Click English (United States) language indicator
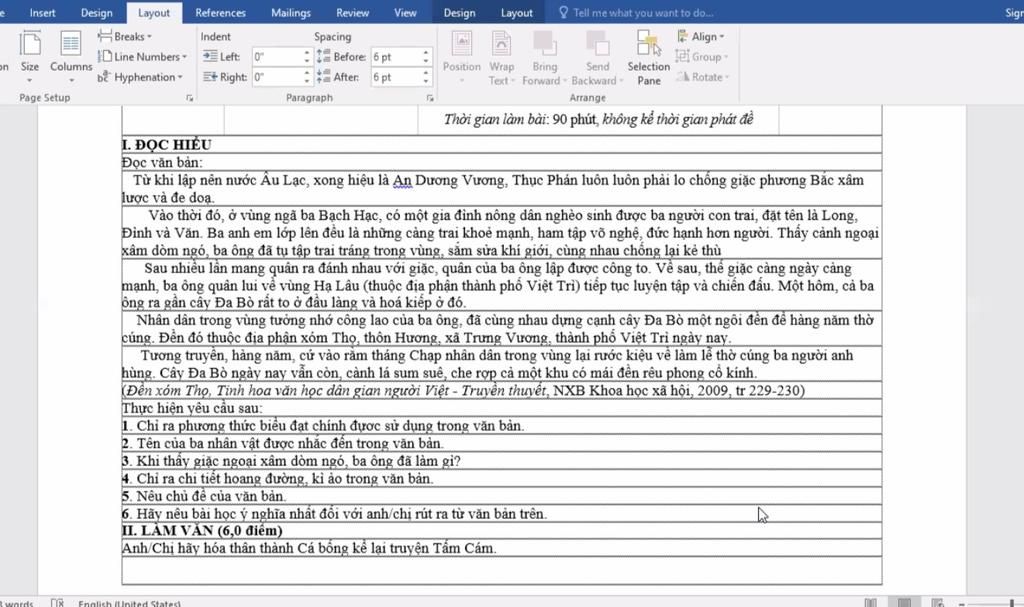Image resolution: width=1024 pixels, height=607 pixels. coord(129,603)
